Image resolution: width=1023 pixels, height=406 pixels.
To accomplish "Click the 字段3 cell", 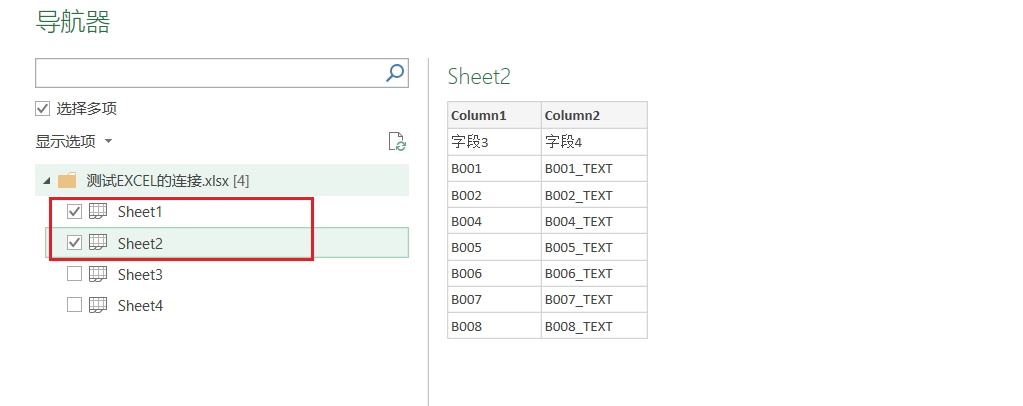I will point(495,142).
